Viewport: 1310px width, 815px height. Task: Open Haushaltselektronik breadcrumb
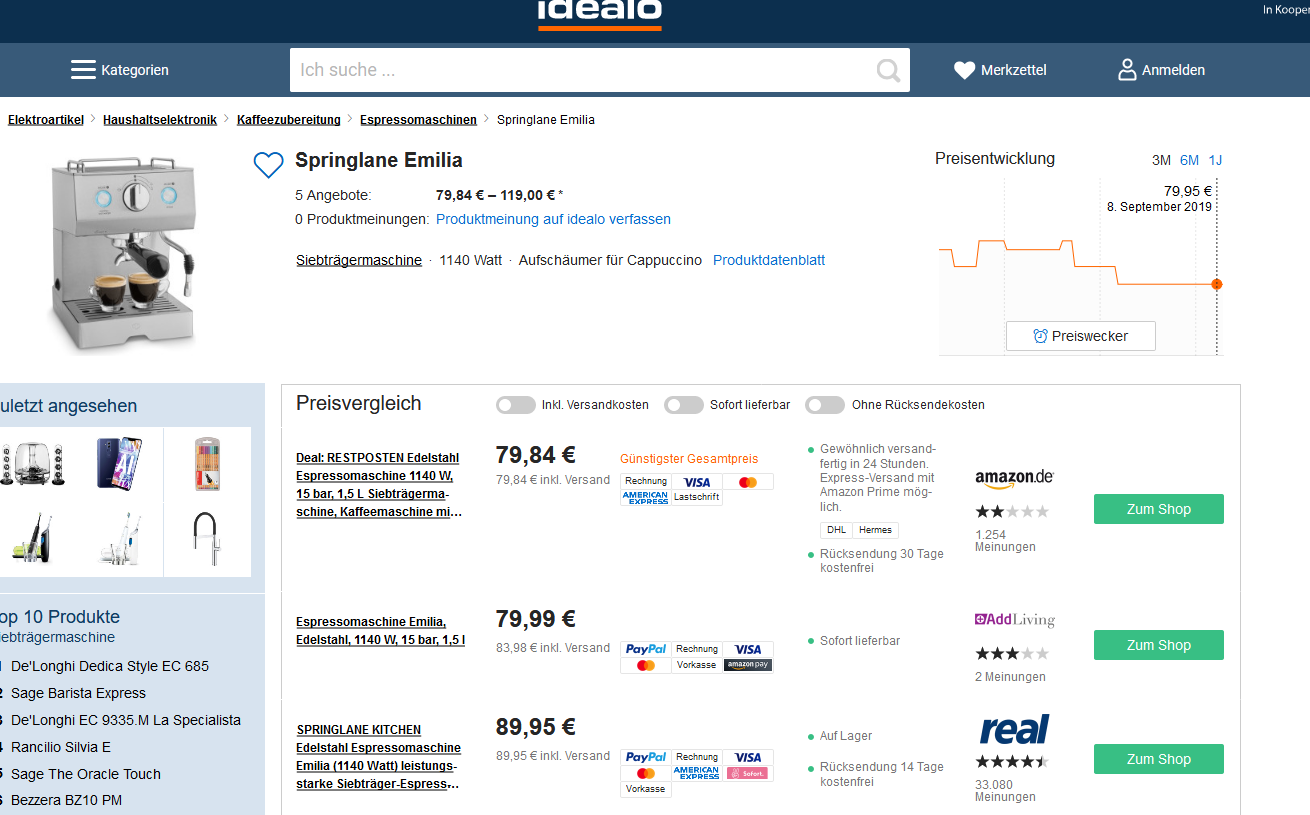click(160, 120)
